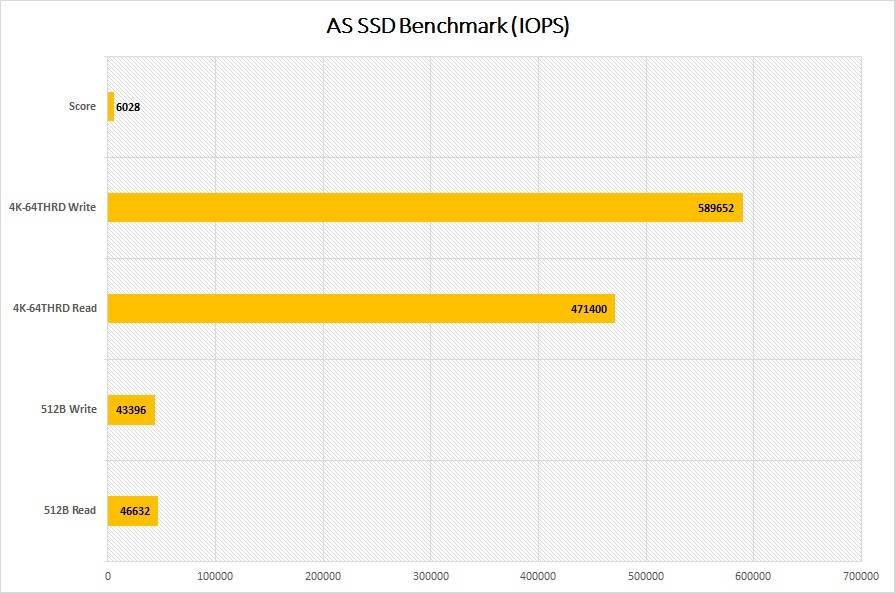The image size is (895, 593).
Task: Click the 512B Write category label
Action: [x=68, y=409]
